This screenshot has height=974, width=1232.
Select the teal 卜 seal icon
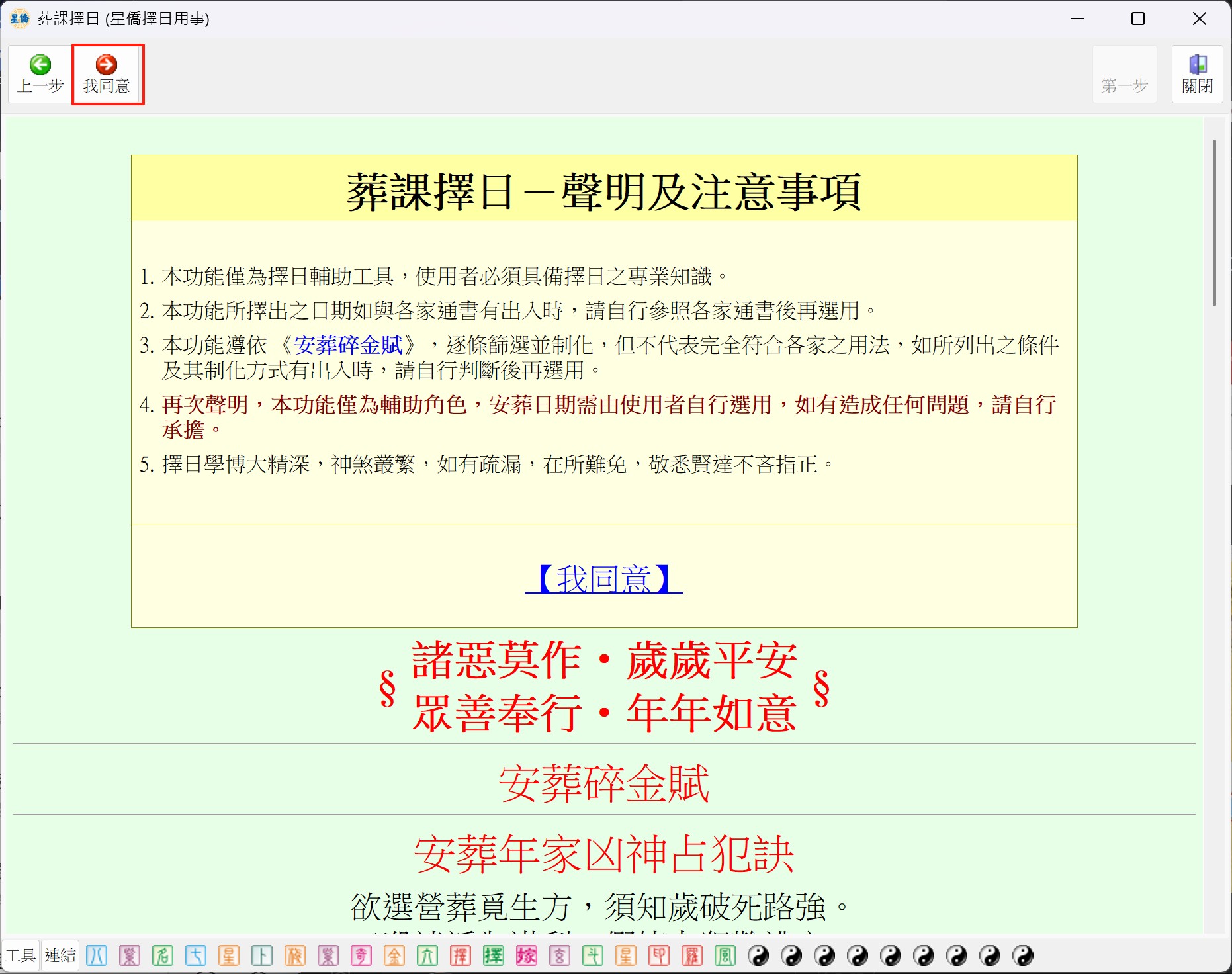tap(262, 955)
